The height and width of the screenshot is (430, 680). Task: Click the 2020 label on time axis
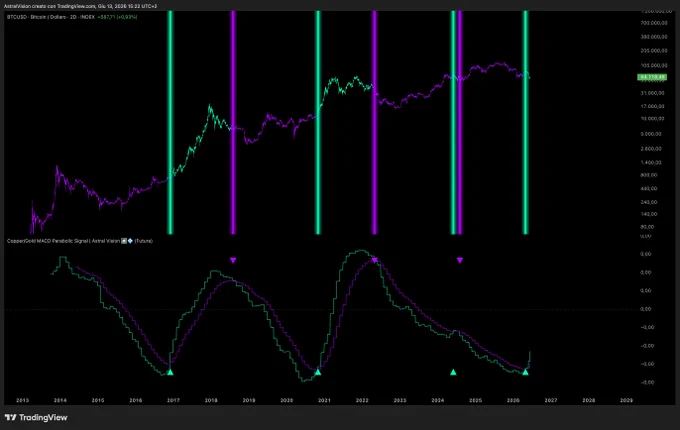pos(287,400)
